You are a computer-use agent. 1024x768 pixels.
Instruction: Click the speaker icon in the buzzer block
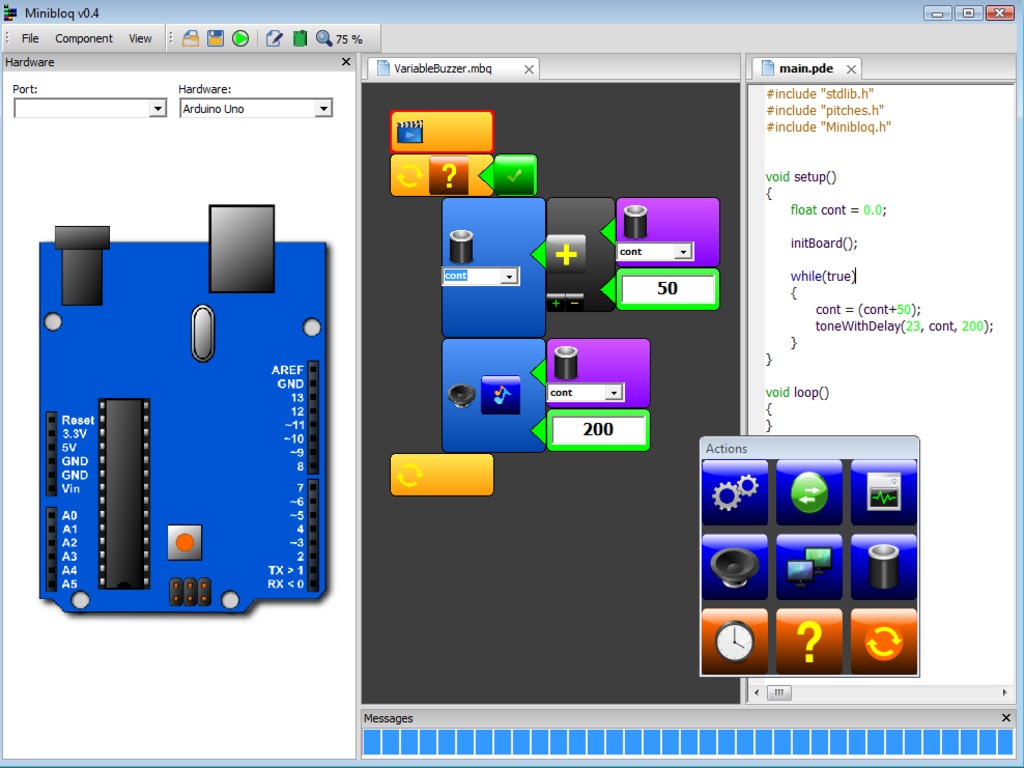point(461,395)
